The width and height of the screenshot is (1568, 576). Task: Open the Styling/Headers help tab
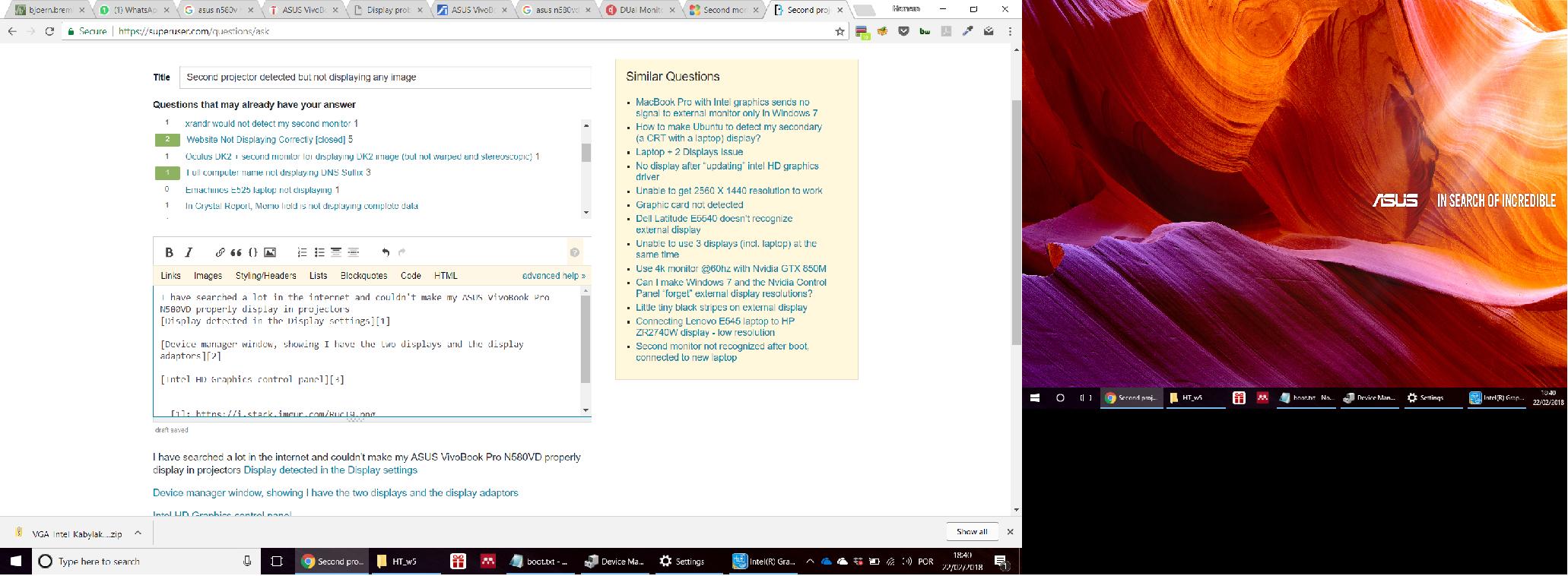[x=265, y=276]
